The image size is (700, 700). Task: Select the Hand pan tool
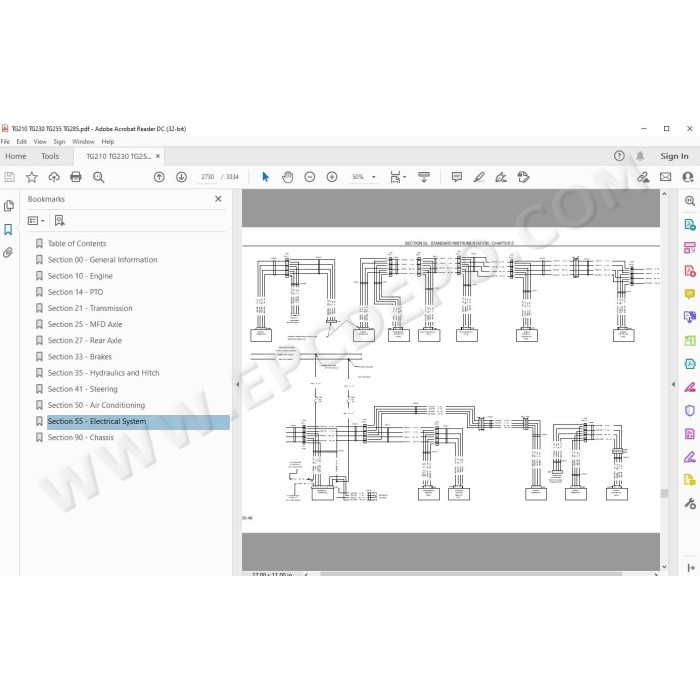[x=288, y=177]
